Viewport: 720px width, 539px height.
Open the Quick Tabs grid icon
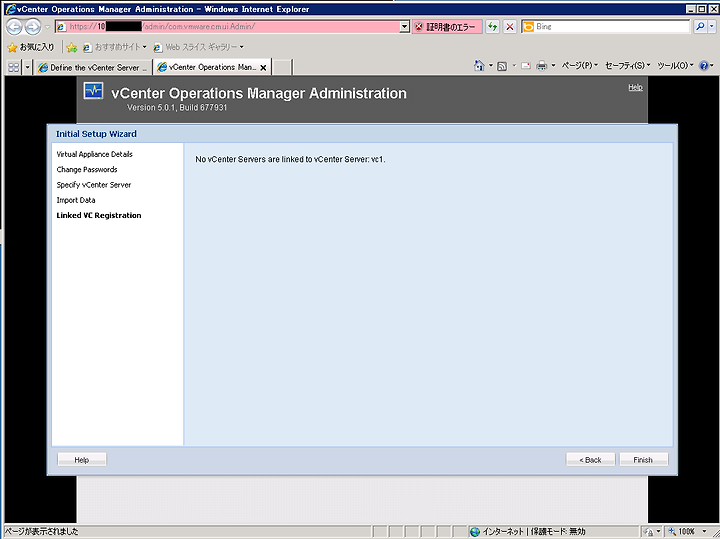click(13, 67)
